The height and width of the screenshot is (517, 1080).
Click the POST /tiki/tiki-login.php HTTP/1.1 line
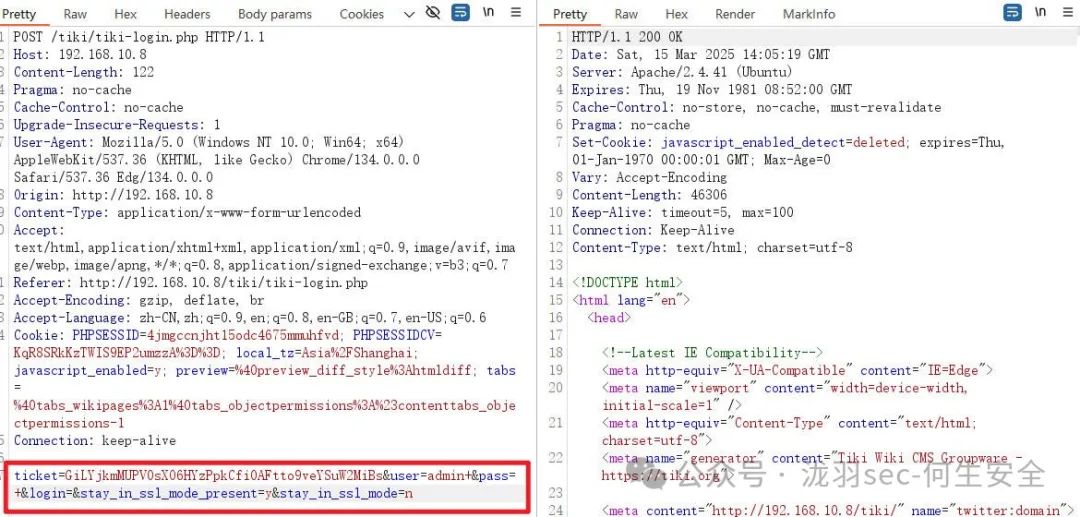139,37
